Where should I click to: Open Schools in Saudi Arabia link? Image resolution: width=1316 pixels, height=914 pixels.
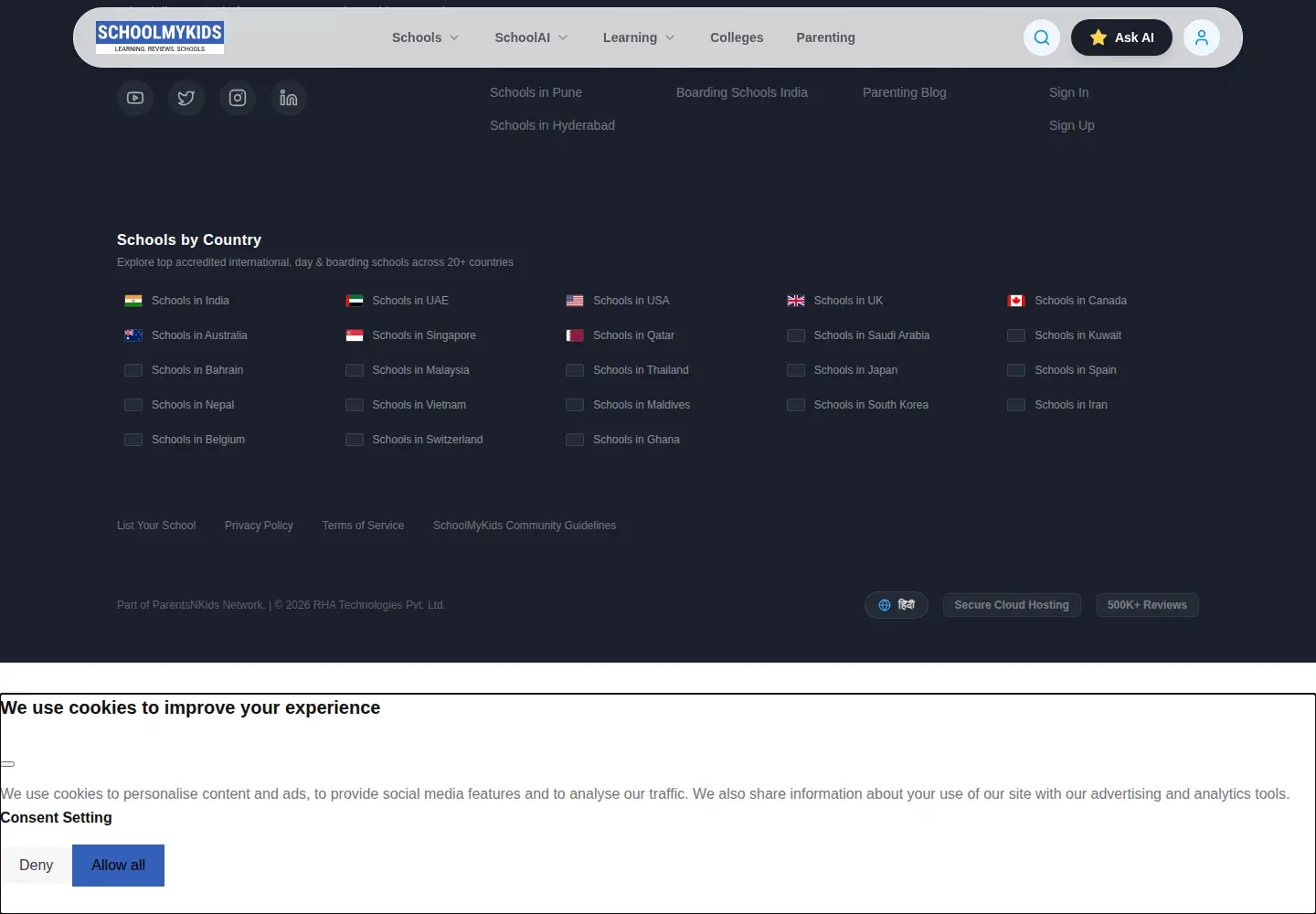(872, 335)
